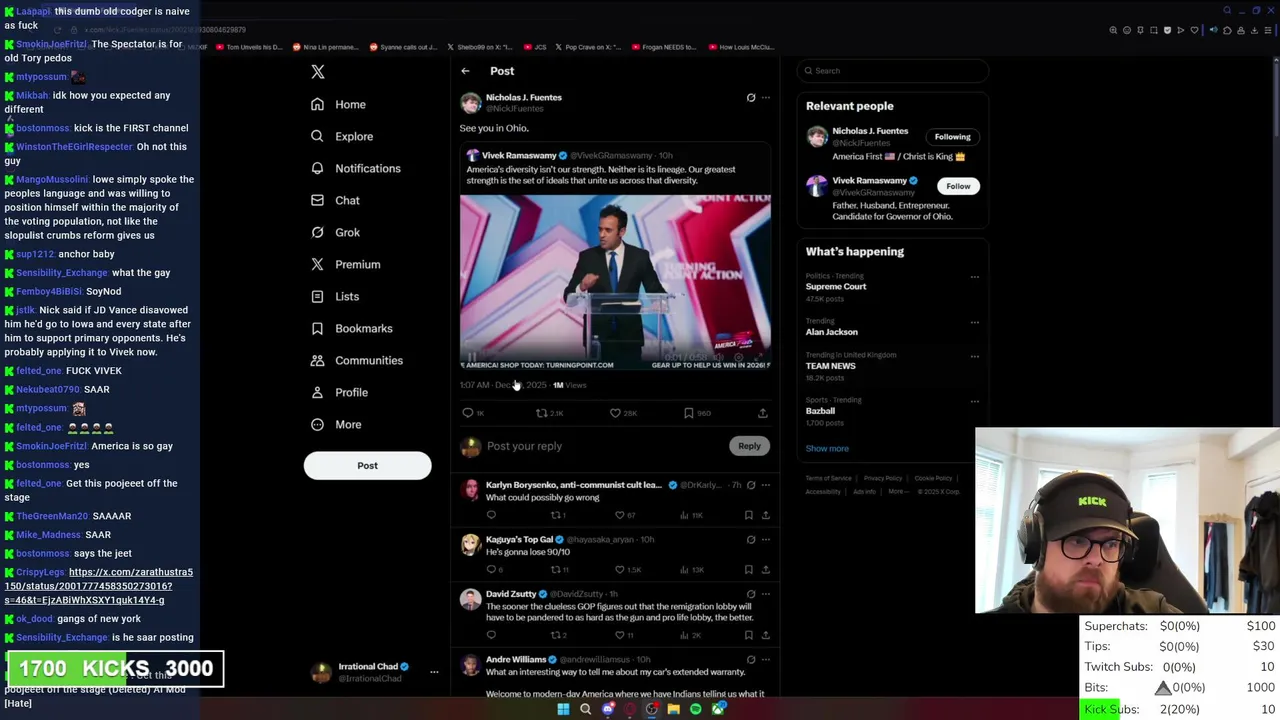Switch to How Louis McClu... browser tab
This screenshot has width=1280, height=720.
pos(742,47)
